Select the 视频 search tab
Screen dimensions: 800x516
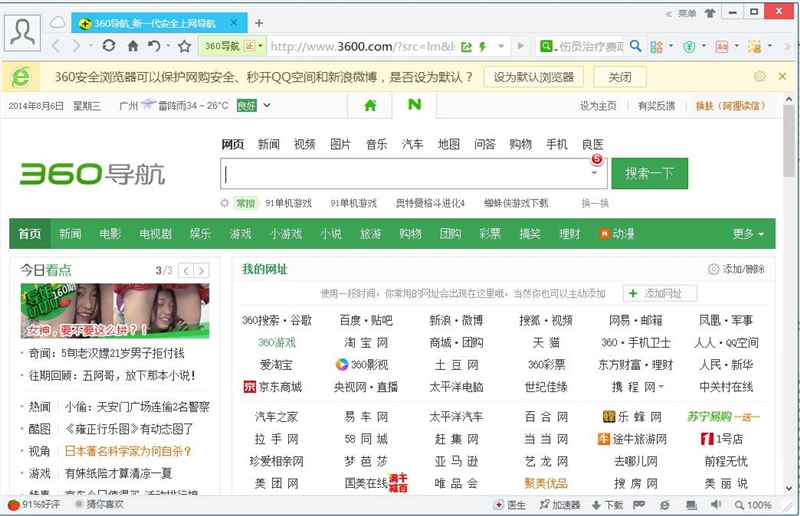[305, 144]
